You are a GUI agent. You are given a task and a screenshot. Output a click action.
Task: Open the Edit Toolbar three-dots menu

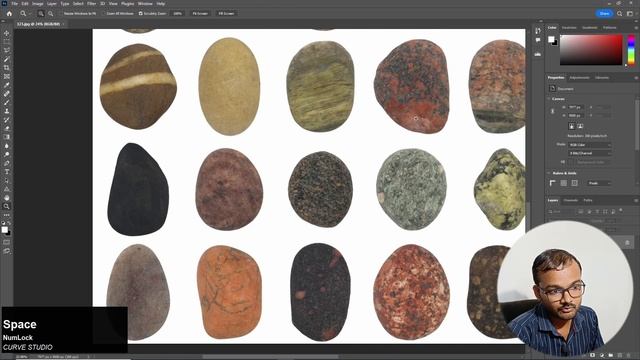click(7, 215)
